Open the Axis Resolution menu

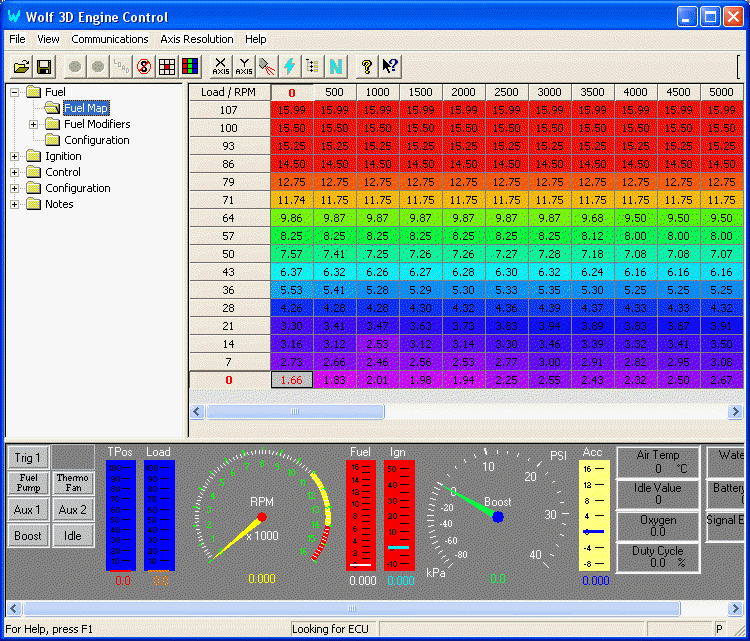(197, 39)
